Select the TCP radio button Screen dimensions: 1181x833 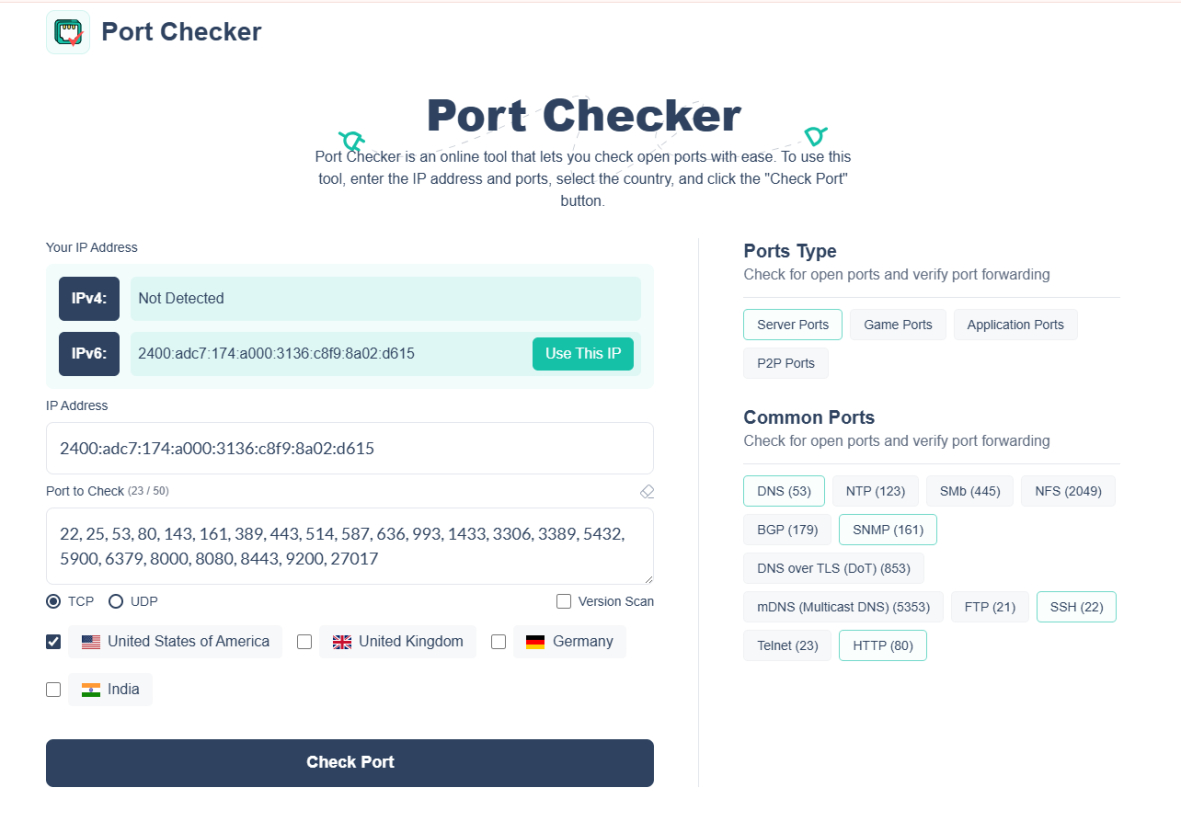53,602
